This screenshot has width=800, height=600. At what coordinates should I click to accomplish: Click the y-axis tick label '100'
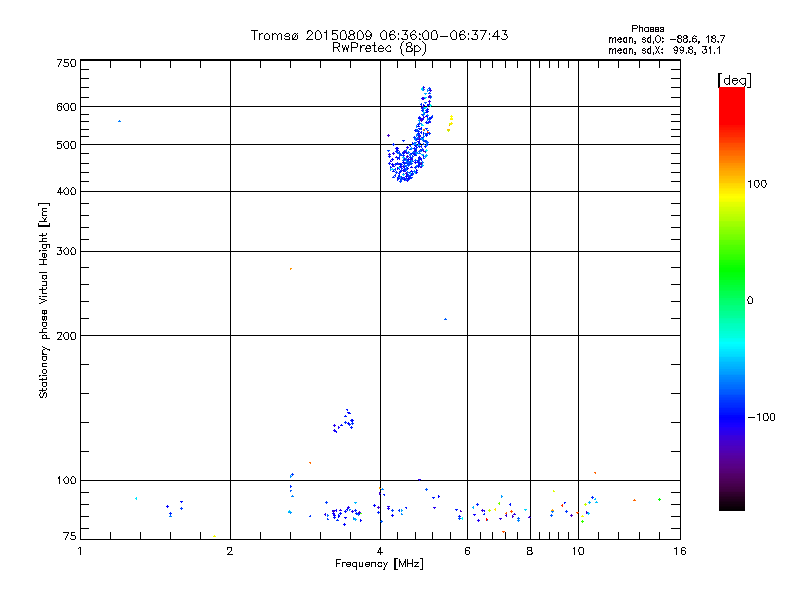[x=66, y=480]
